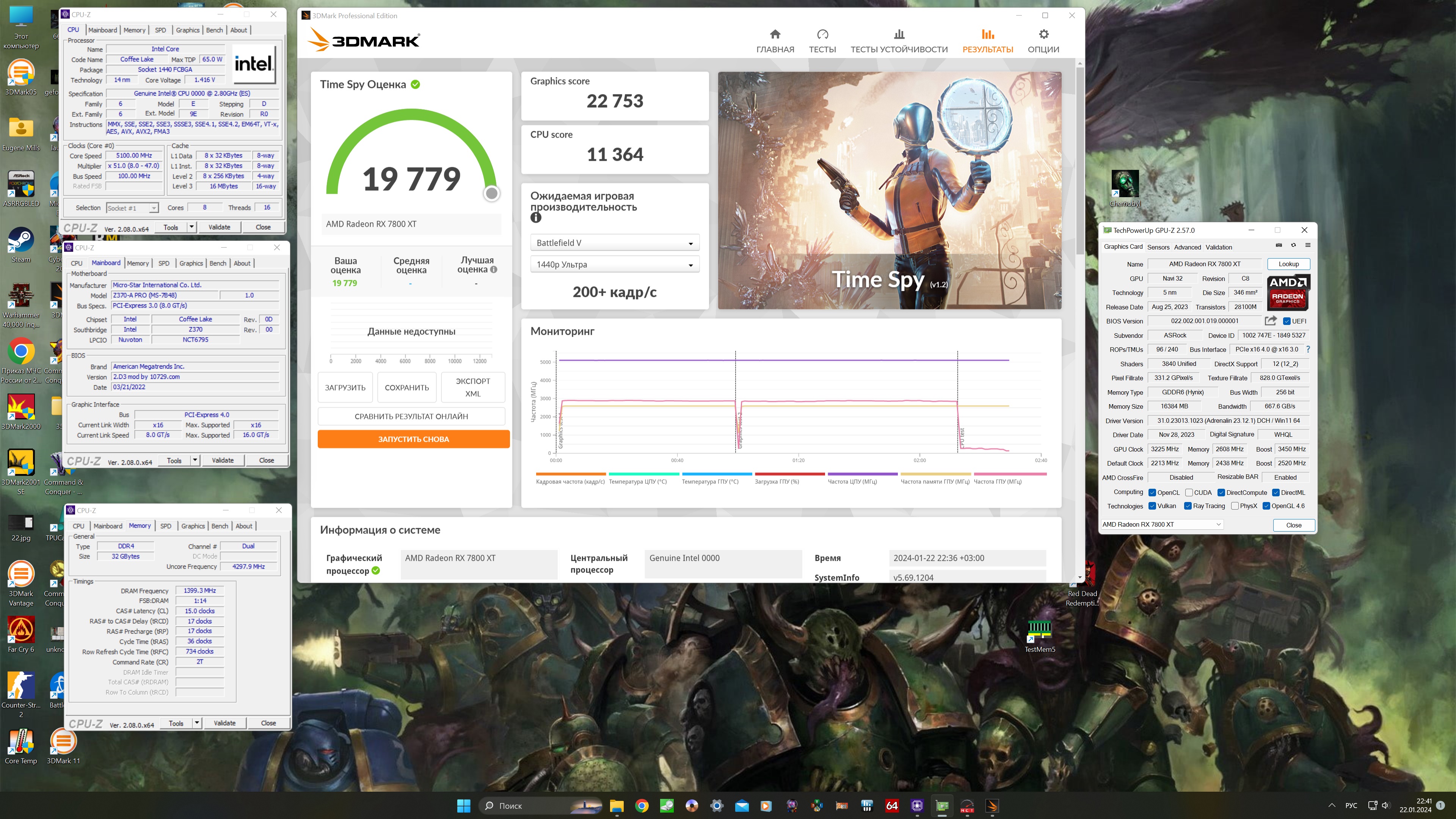Screen dimensions: 1456x819
Task: Open TestMem5 desktop shortcut
Action: coord(1039,636)
